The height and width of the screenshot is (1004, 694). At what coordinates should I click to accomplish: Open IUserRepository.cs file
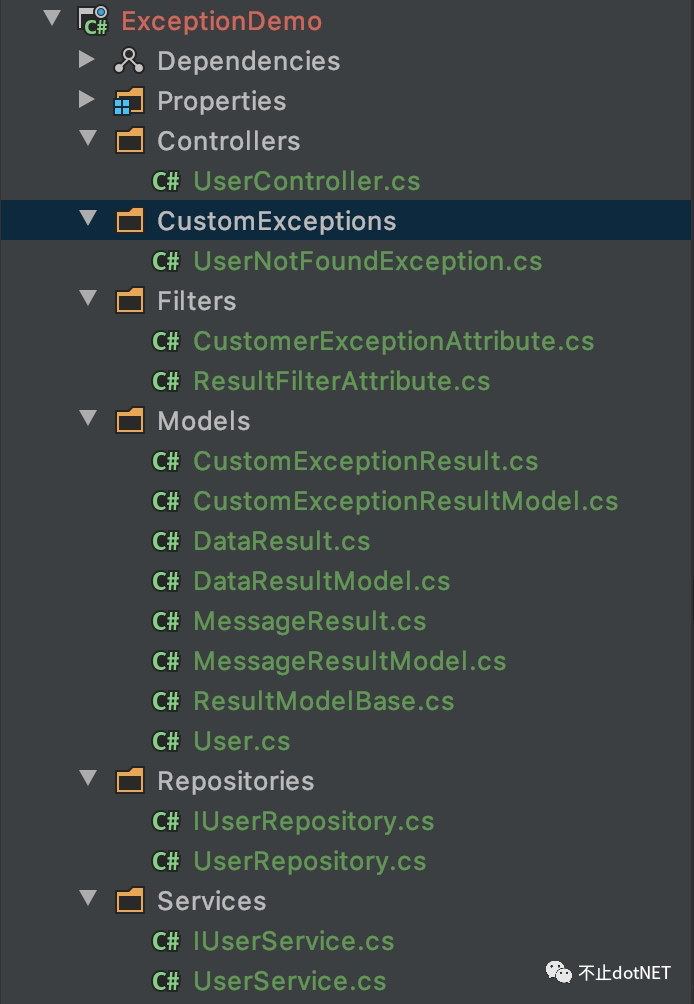(313, 821)
